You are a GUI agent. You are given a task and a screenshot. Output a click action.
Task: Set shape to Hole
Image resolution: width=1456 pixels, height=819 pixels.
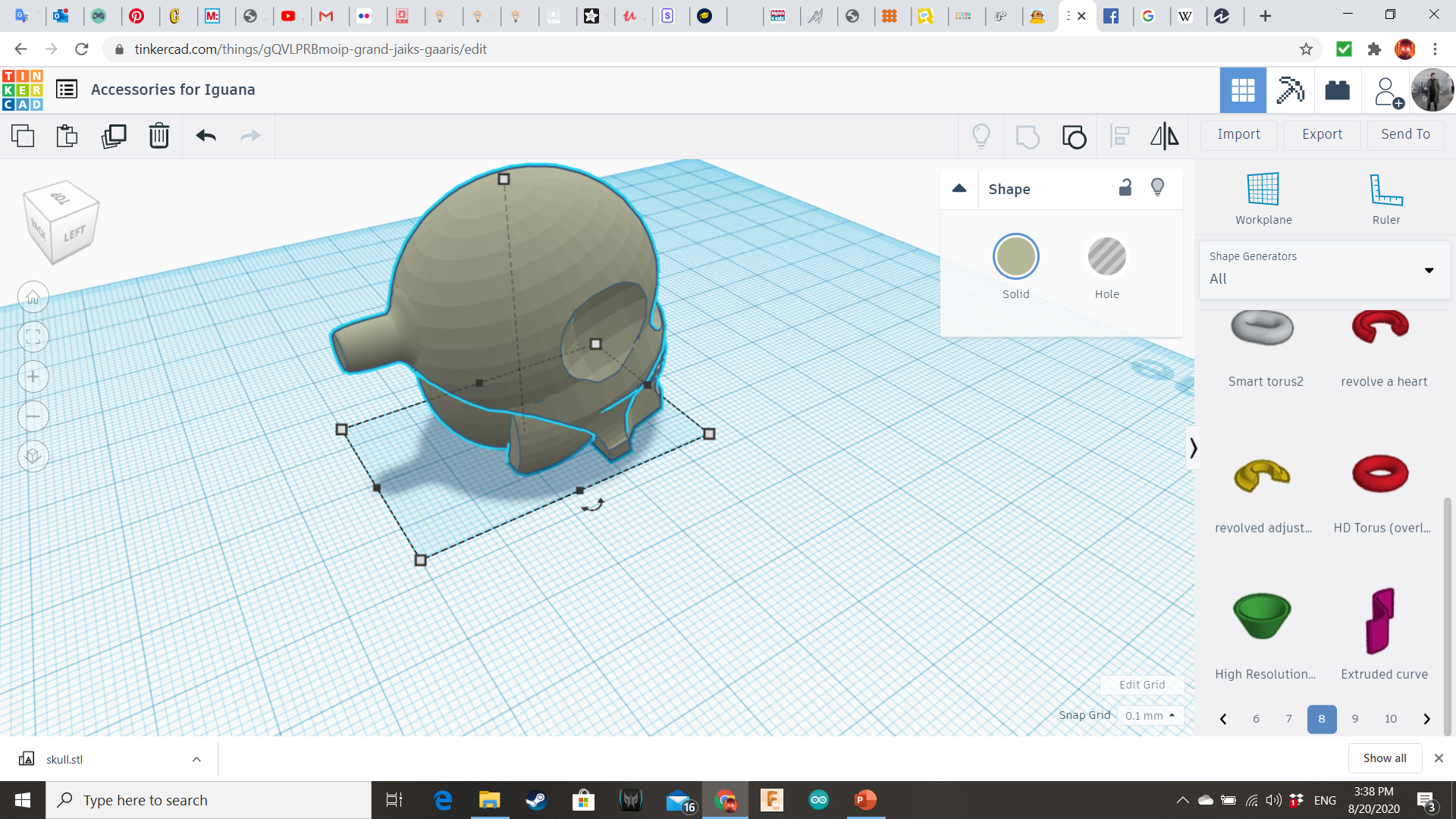tap(1106, 257)
